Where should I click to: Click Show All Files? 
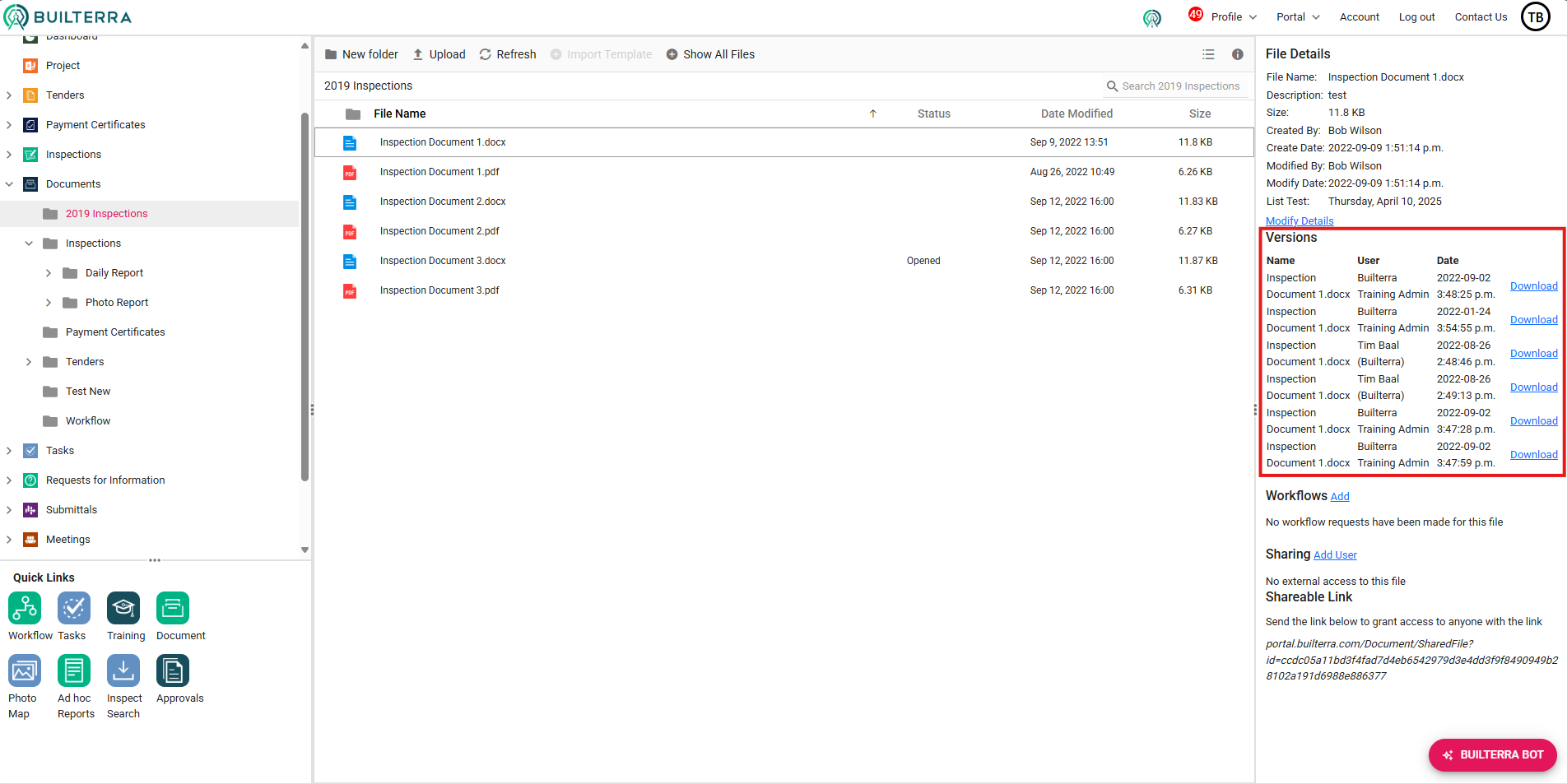coord(710,54)
